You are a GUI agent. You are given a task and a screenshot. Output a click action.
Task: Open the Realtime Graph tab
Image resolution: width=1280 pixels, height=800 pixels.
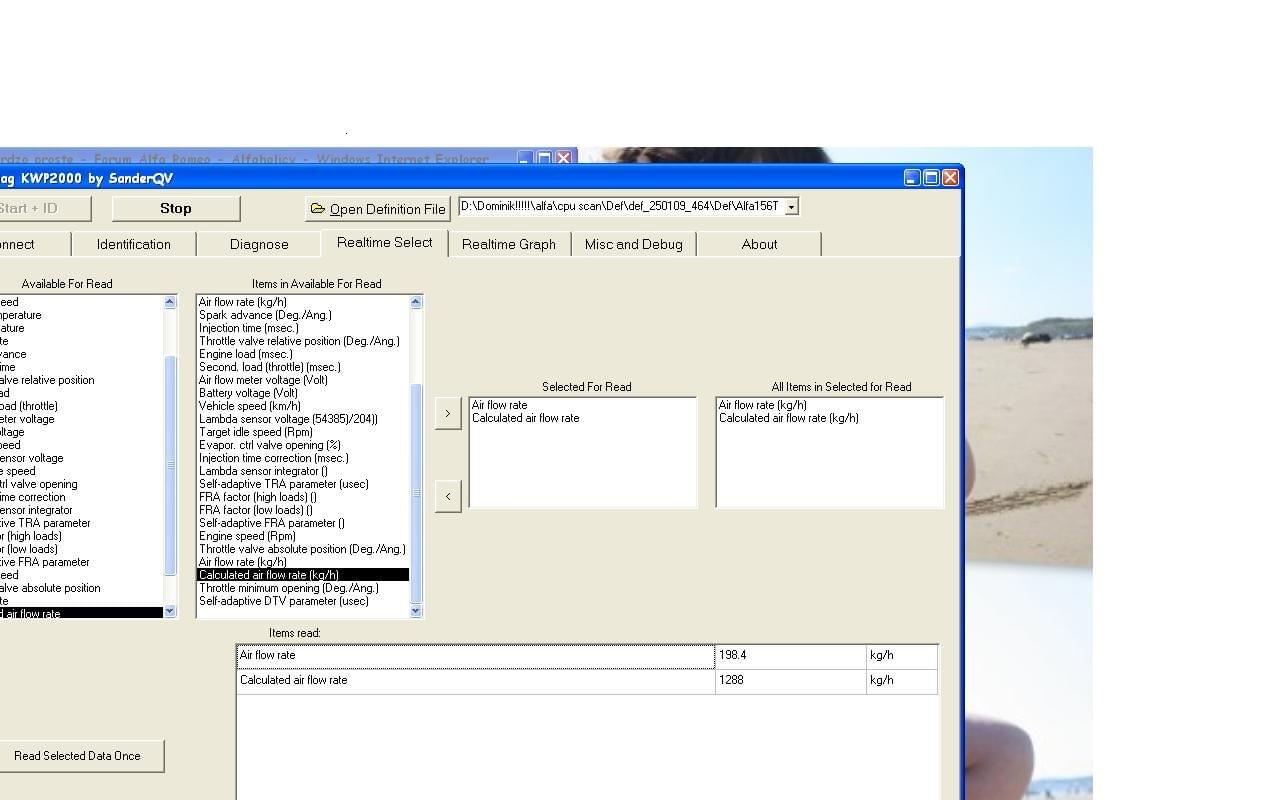point(509,244)
